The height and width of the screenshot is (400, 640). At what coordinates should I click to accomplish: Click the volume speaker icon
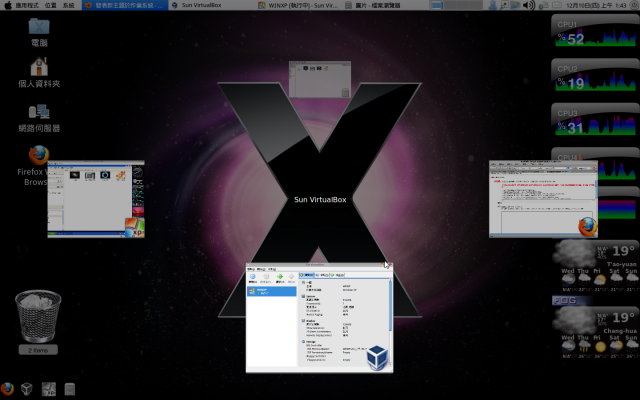529,5
